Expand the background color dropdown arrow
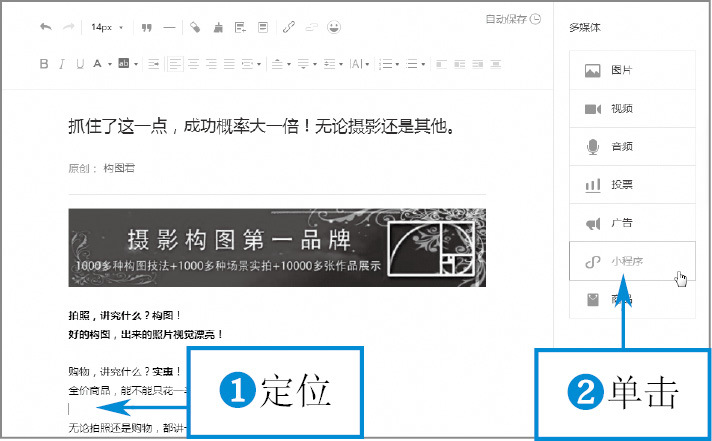 136,64
